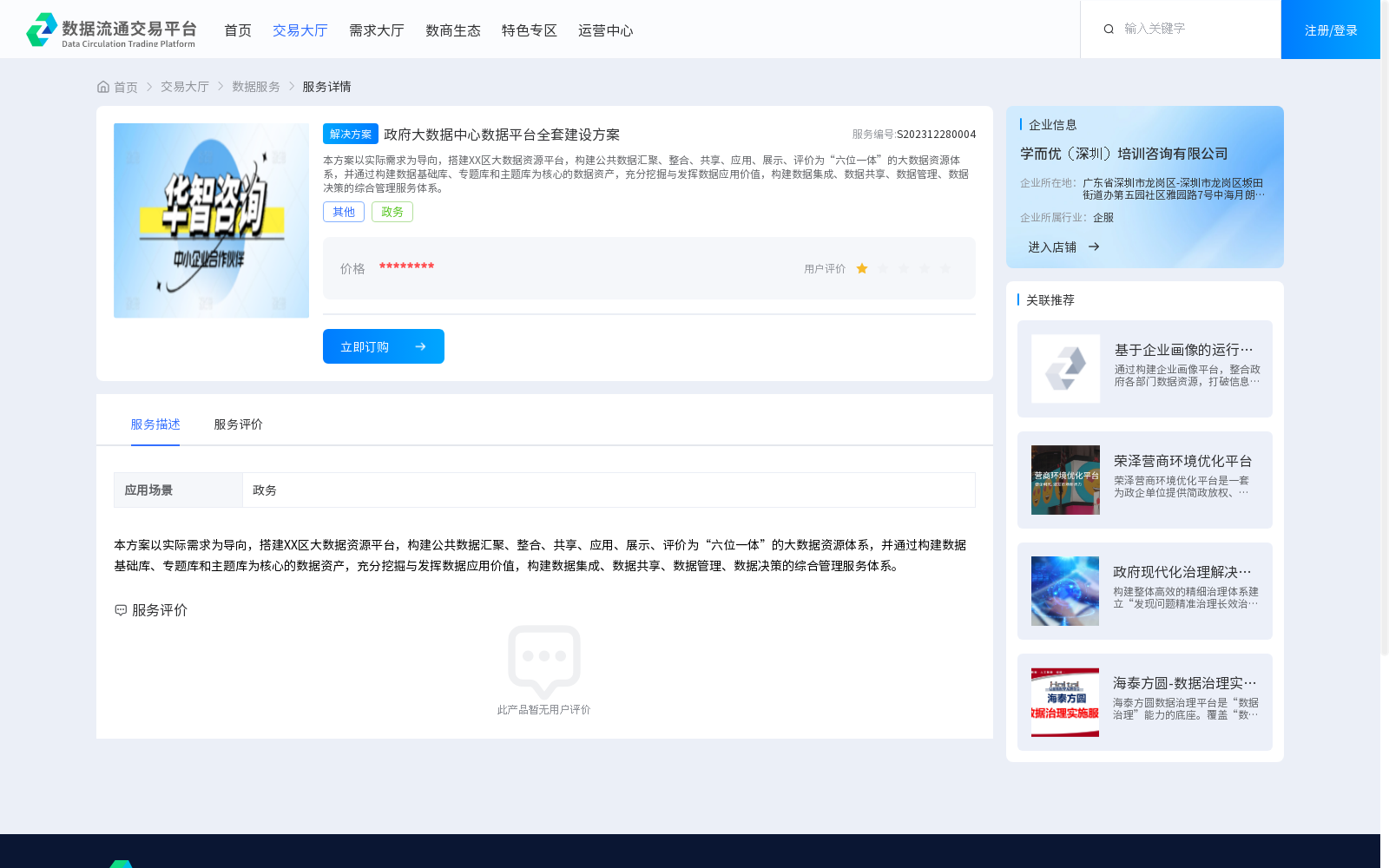Click the 此产品暂无用户评价 message
Screen dimensions: 1389x868
pos(544,710)
